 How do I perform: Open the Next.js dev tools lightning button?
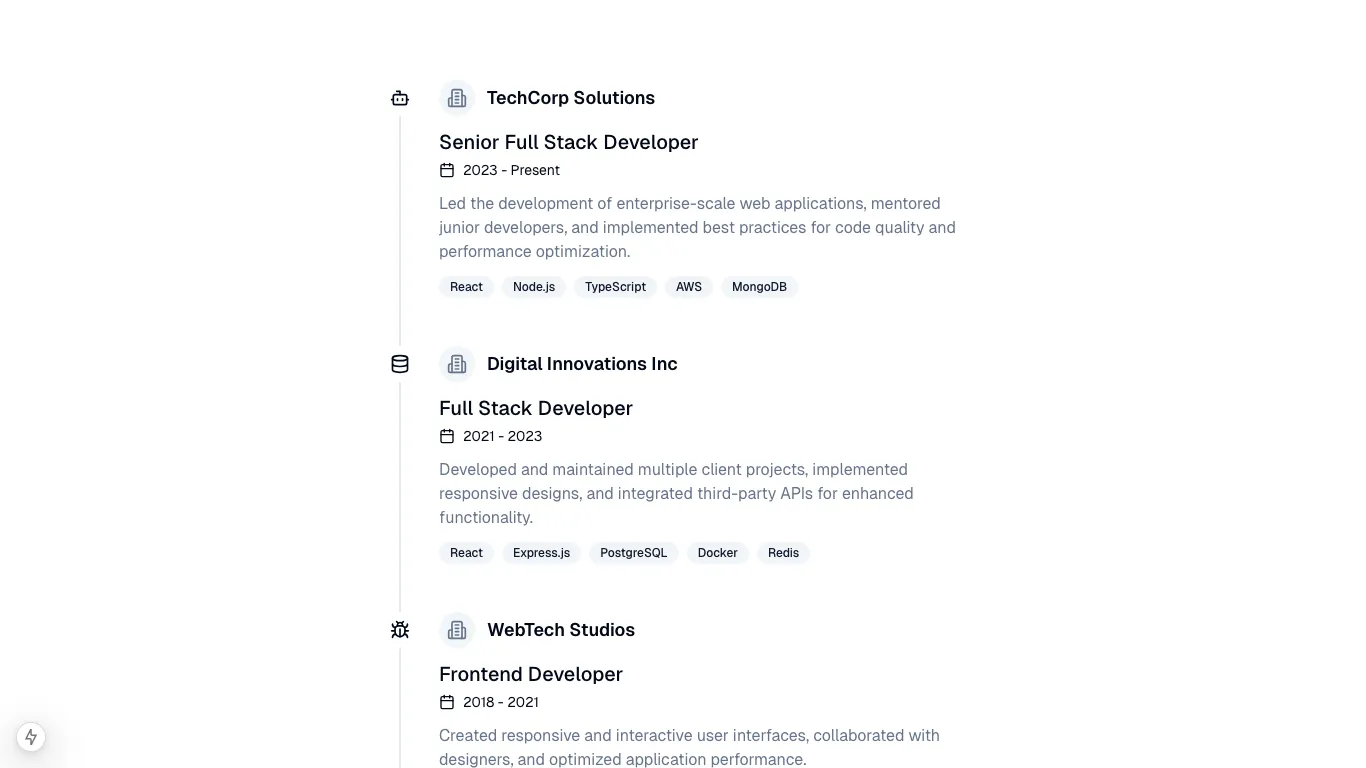tap(31, 737)
